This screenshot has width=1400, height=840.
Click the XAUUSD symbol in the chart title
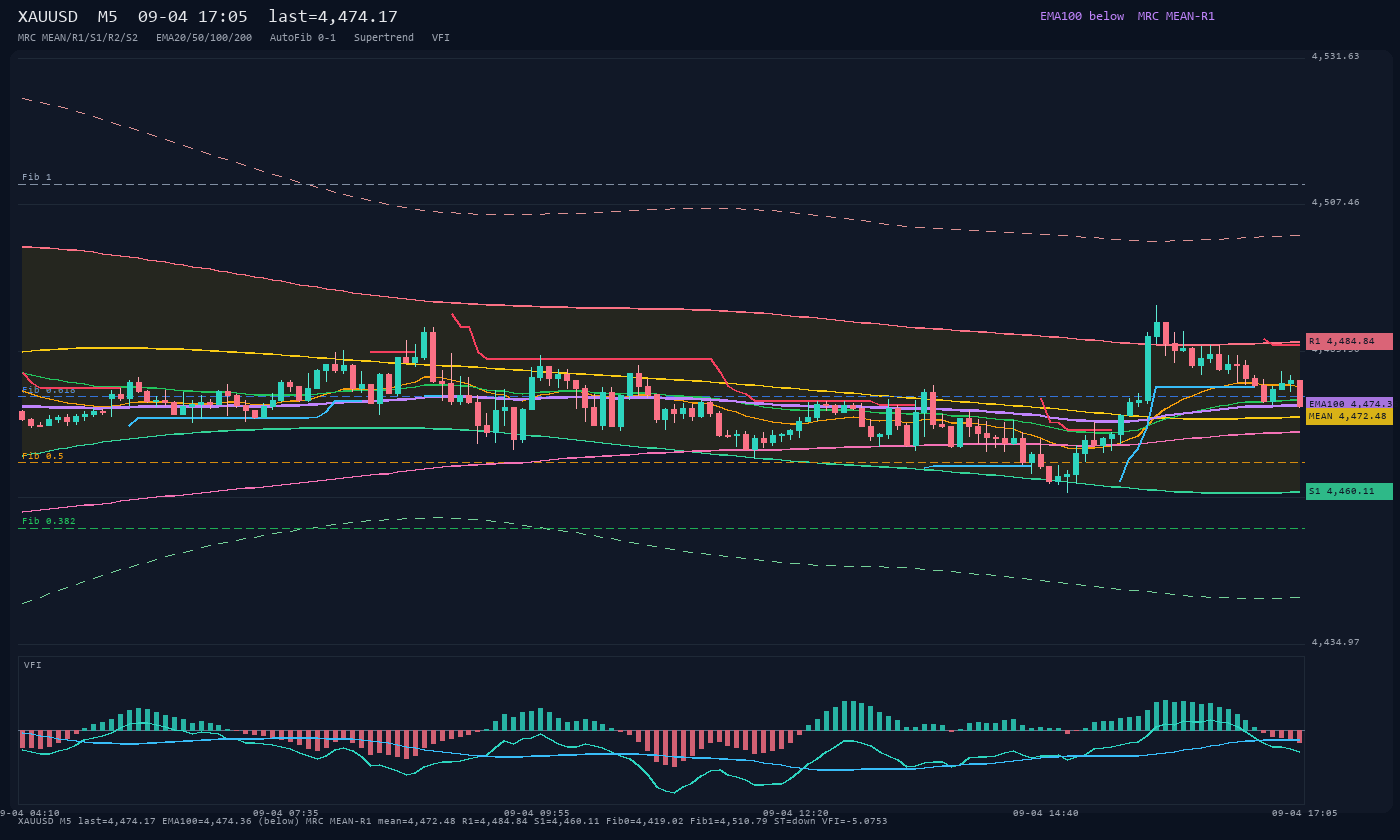48,17
